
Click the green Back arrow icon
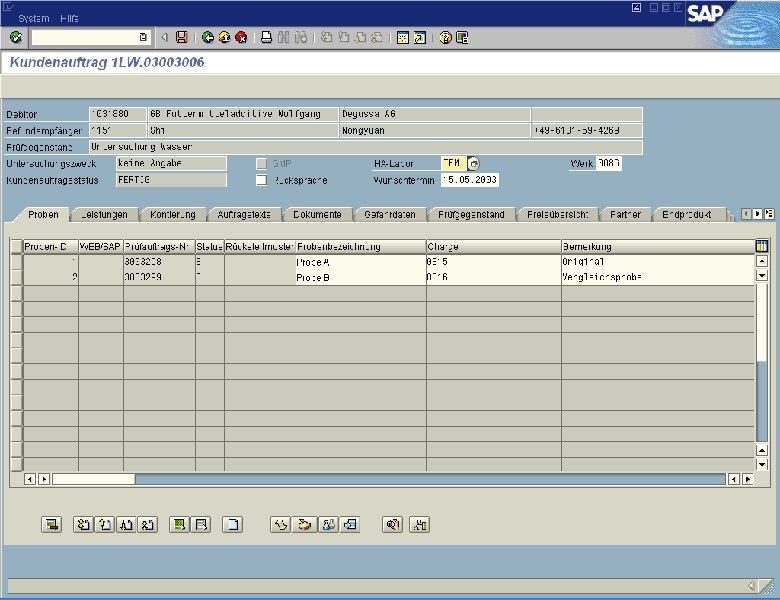pyautogui.click(x=207, y=37)
